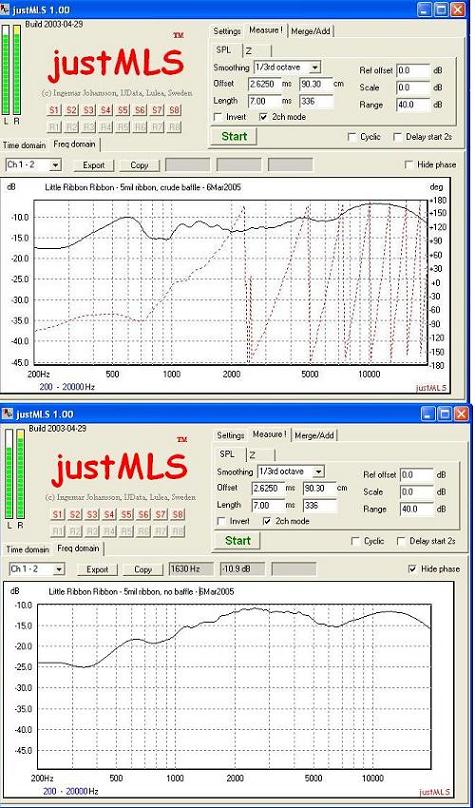Click Offset cm field in lower window
Viewport: 475px width, 808px height.
point(319,488)
